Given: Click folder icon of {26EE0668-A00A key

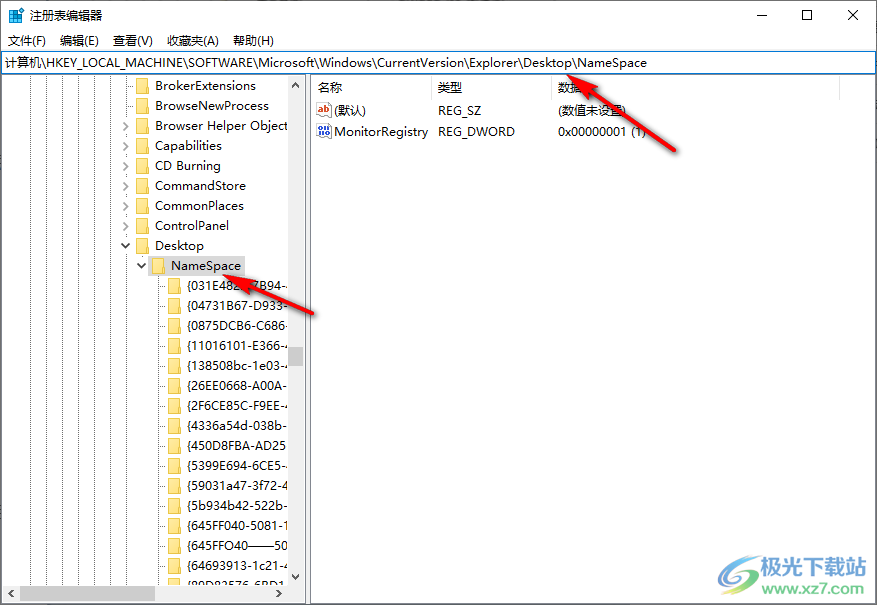Looking at the screenshot, I should (x=175, y=386).
